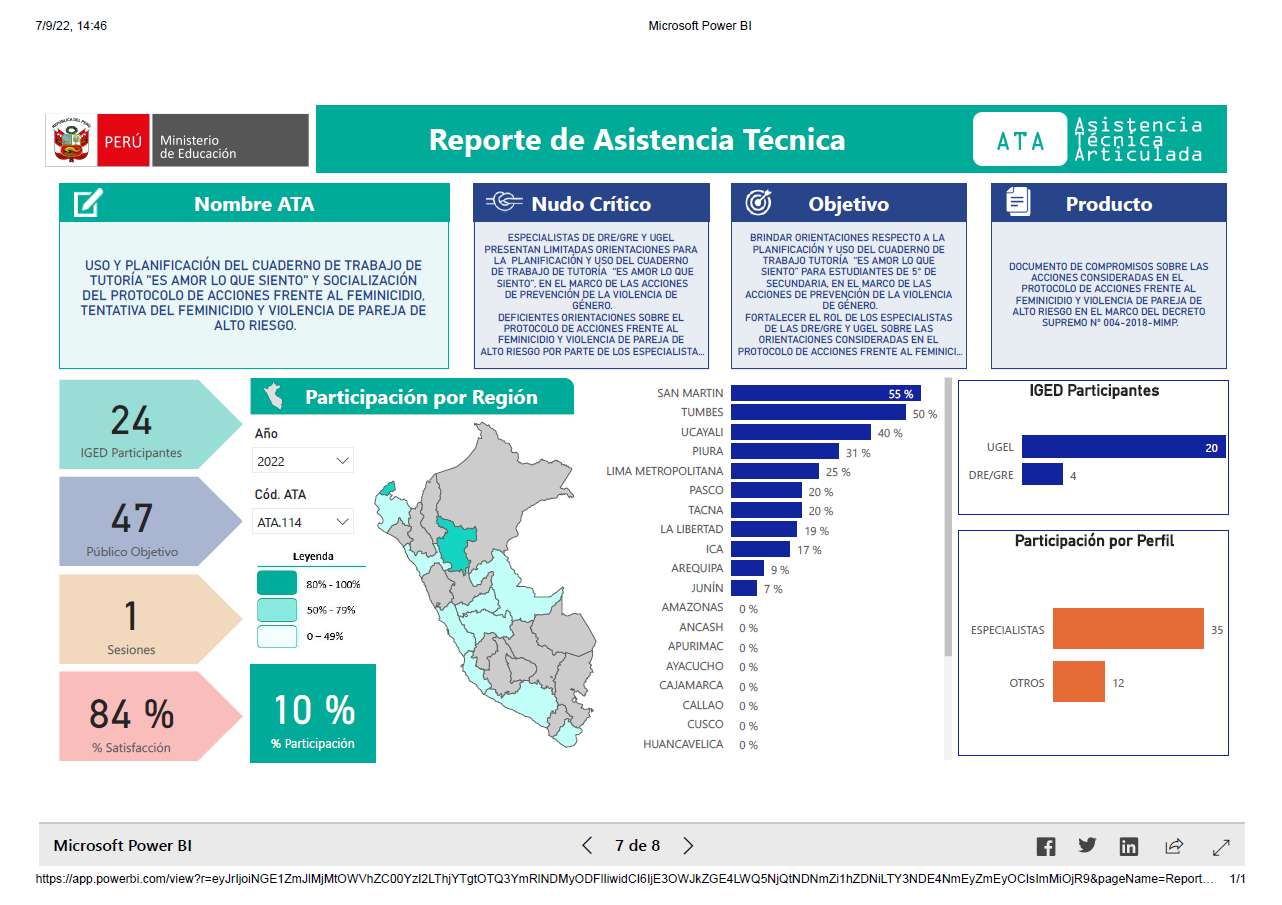
Task: Click the Ministerio de Educación logo text
Action: click(x=198, y=147)
